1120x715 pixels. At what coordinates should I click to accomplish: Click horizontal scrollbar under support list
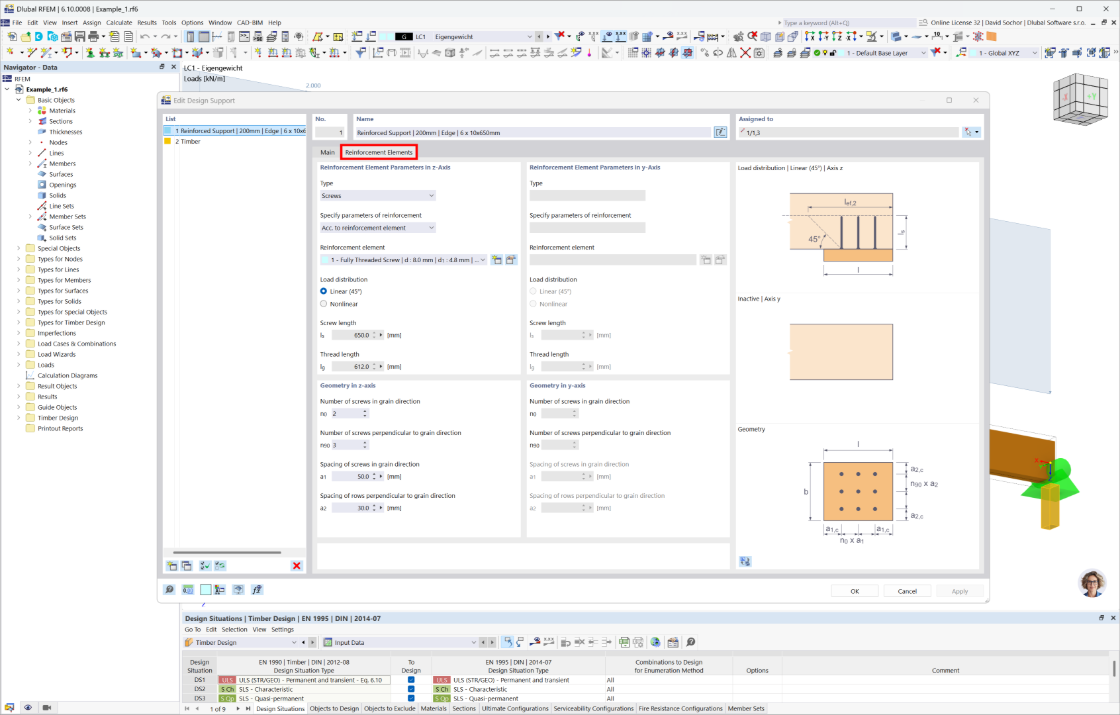(226, 552)
